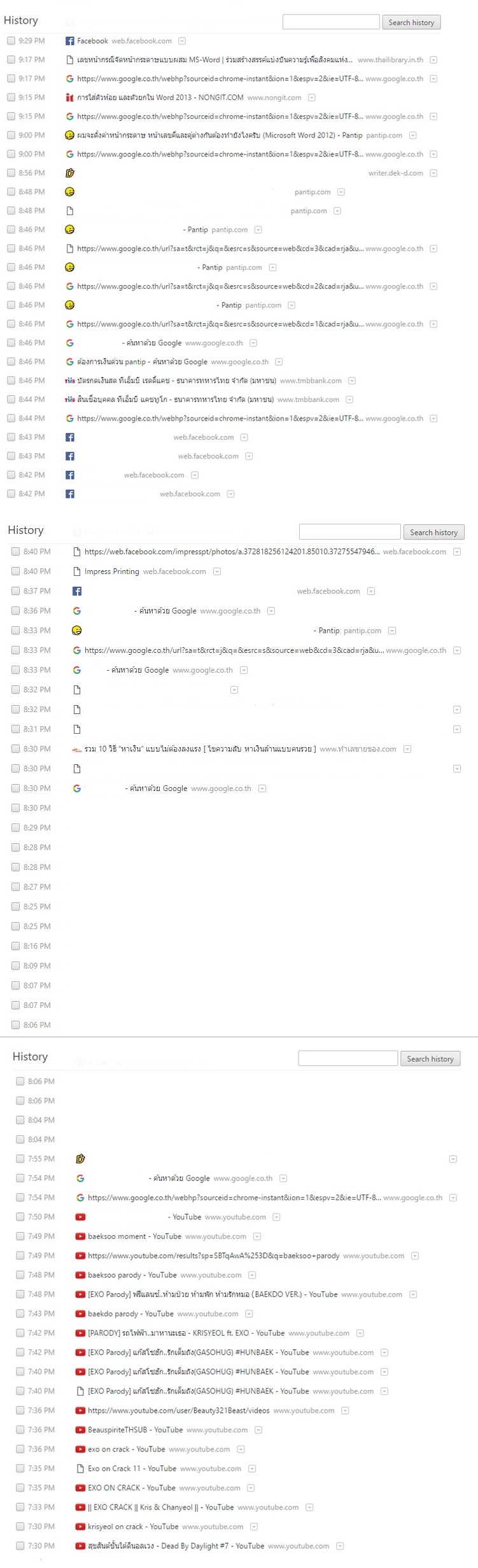
Task: Open the dropdown beside the krisyeol on crack entry
Action: [254, 1526]
